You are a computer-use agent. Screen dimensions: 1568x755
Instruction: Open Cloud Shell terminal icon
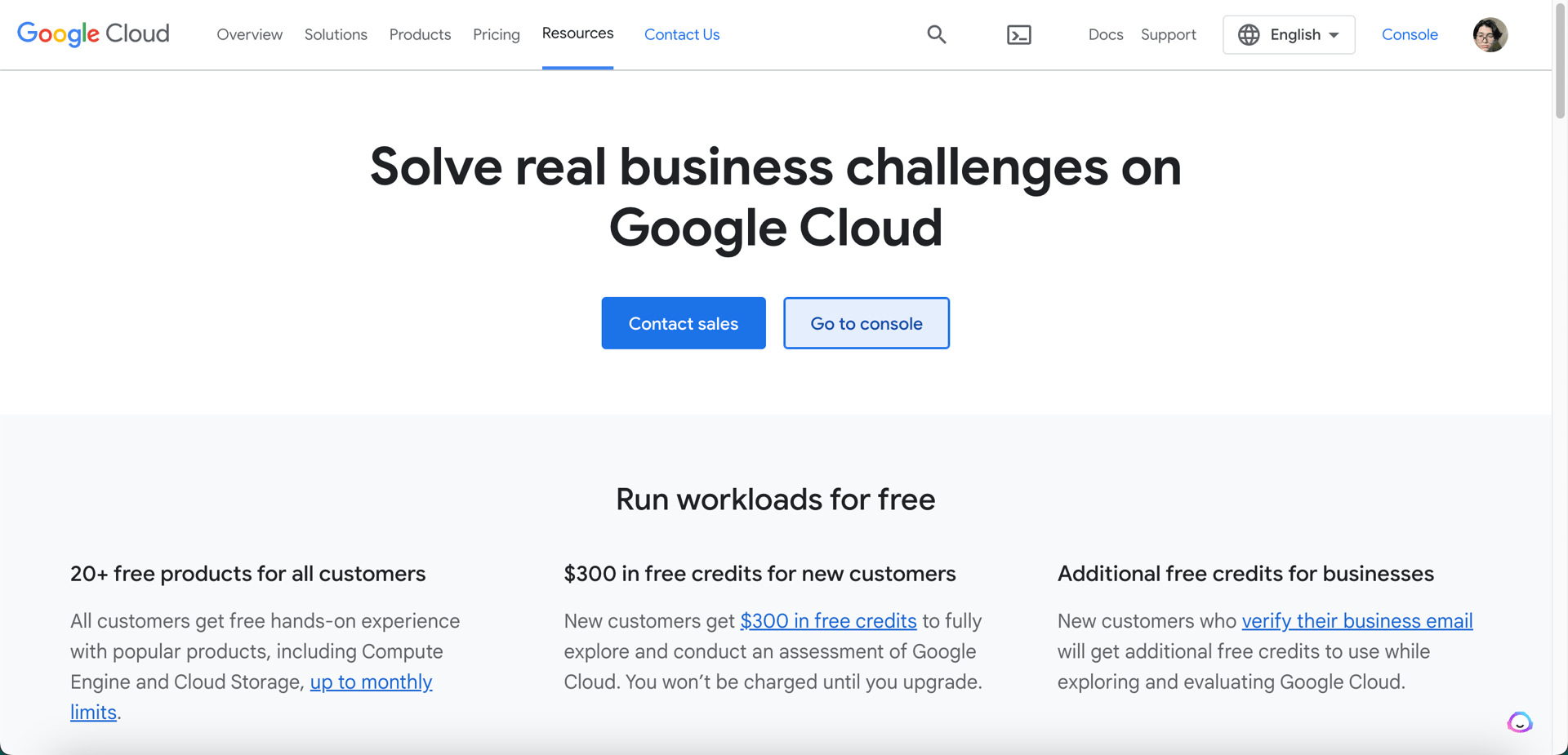[x=1018, y=35]
